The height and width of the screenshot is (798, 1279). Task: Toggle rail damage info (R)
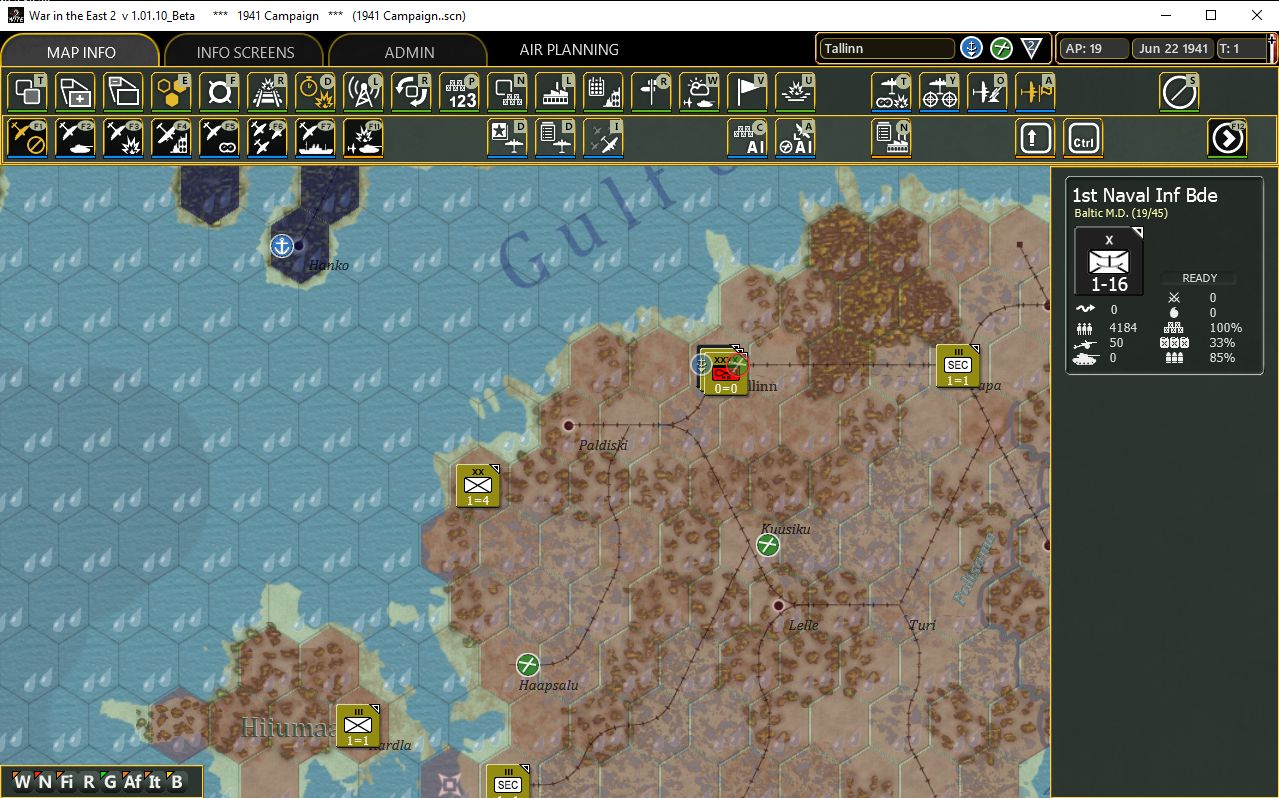click(267, 92)
